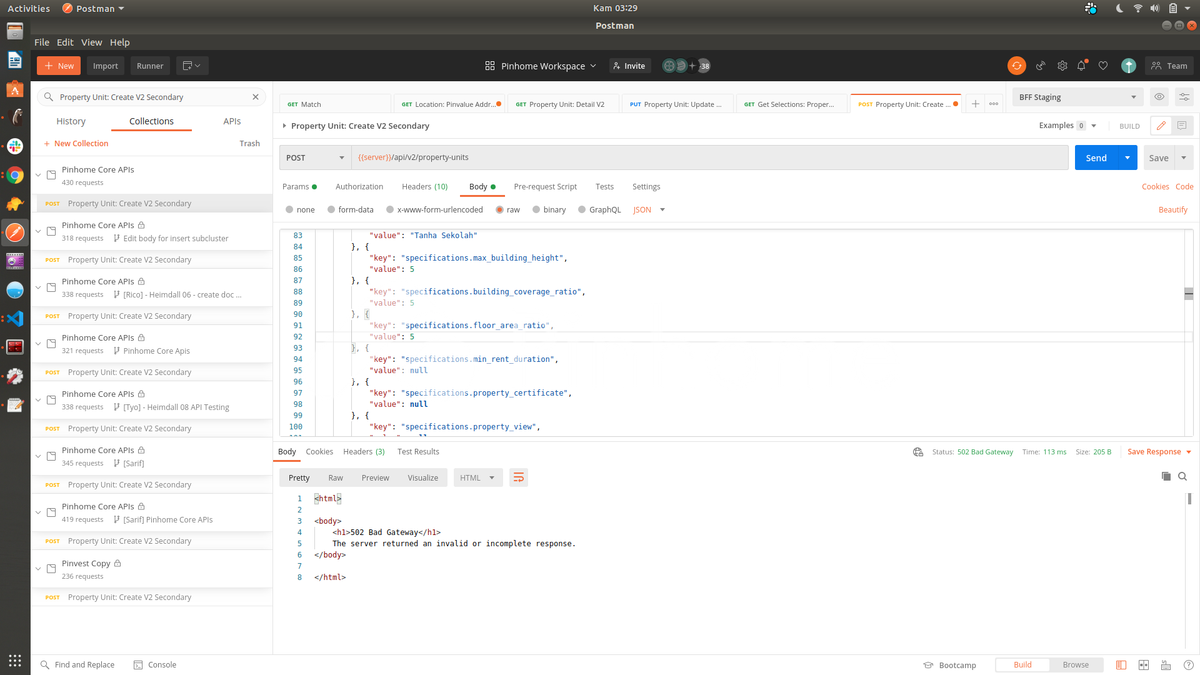Switch to the Headers (10) request tab
The image size is (1200, 675).
(x=425, y=187)
